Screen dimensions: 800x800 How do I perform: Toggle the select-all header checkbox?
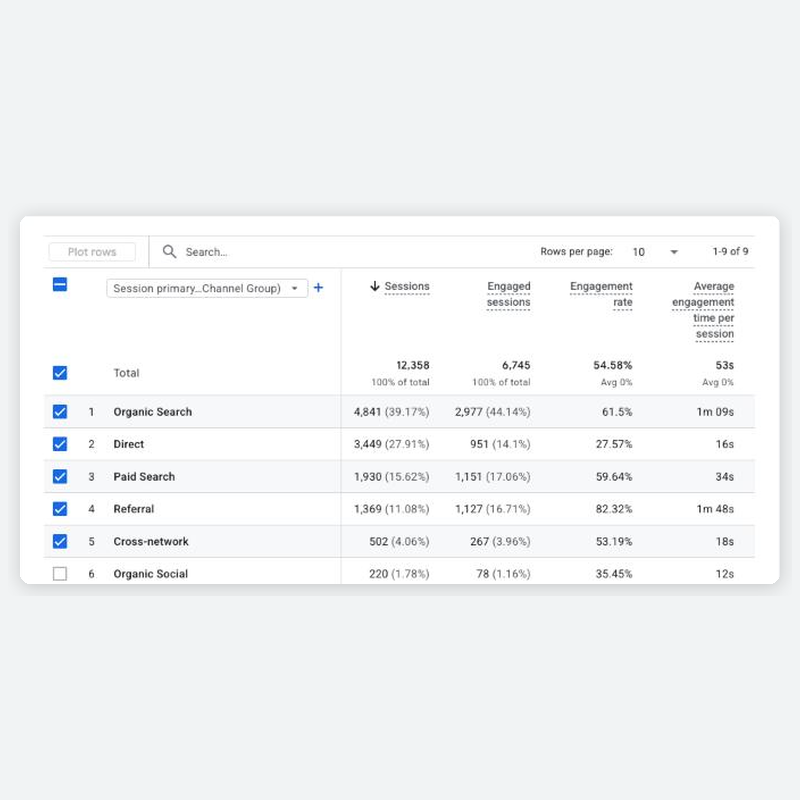click(60, 284)
